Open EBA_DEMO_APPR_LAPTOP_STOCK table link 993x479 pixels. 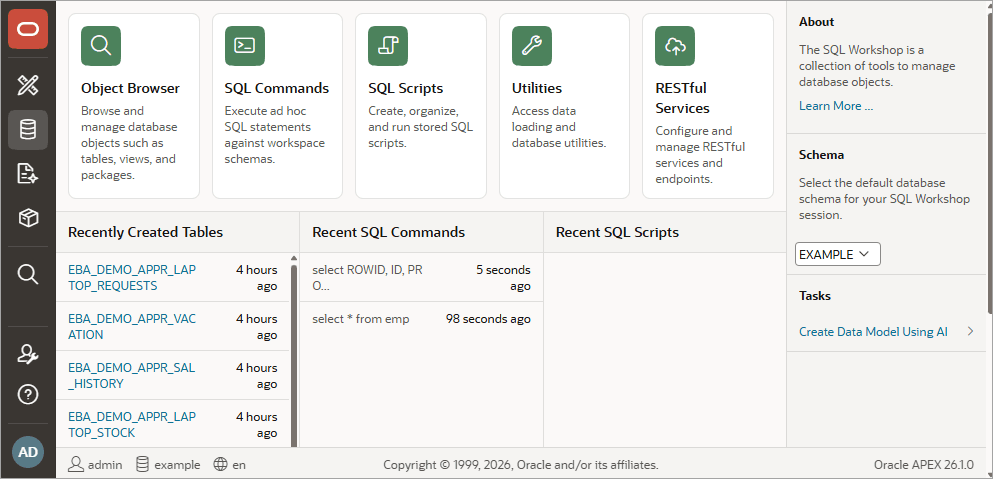(132, 425)
